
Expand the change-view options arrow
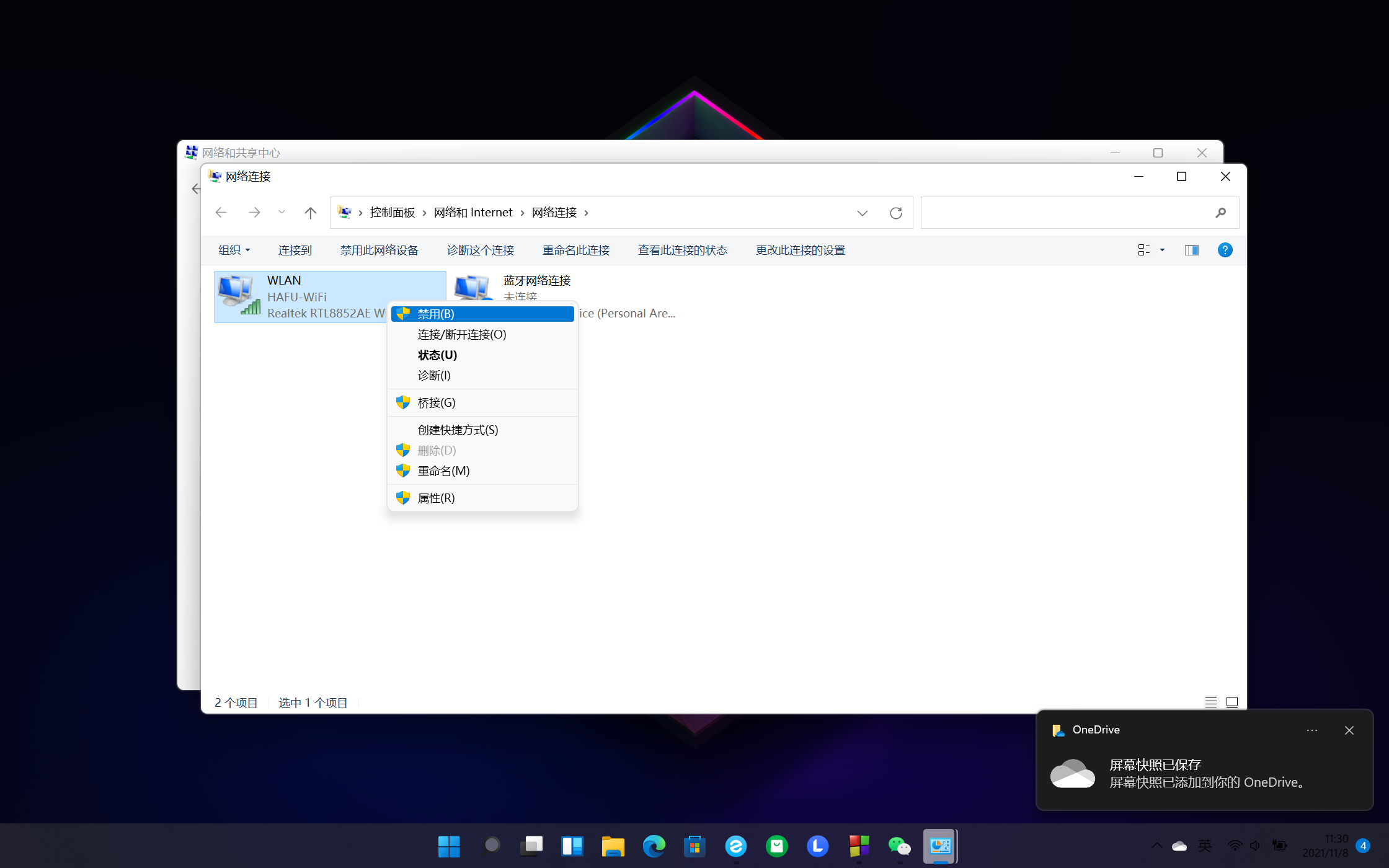pyautogui.click(x=1162, y=250)
